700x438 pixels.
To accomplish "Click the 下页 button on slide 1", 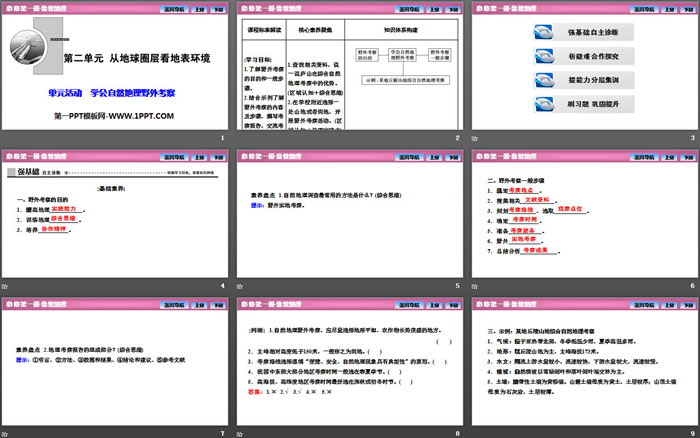I will tap(218, 9).
